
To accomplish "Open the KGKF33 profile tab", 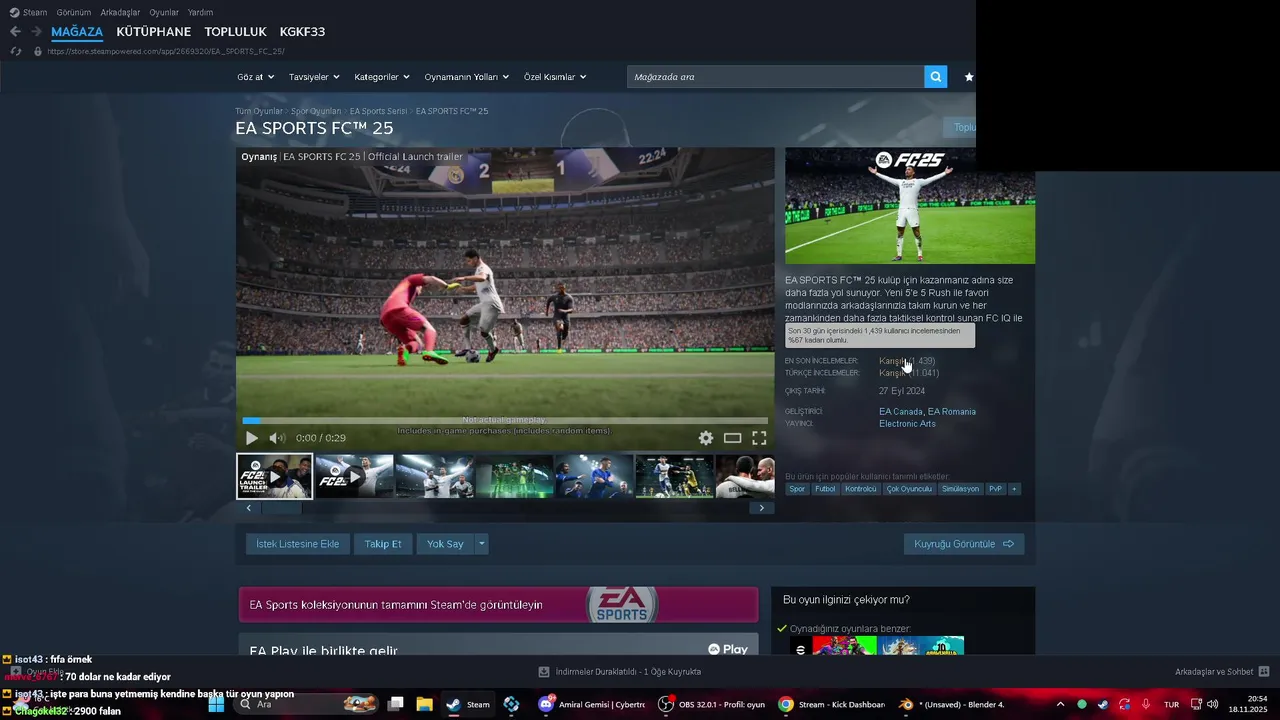I will [x=302, y=32].
